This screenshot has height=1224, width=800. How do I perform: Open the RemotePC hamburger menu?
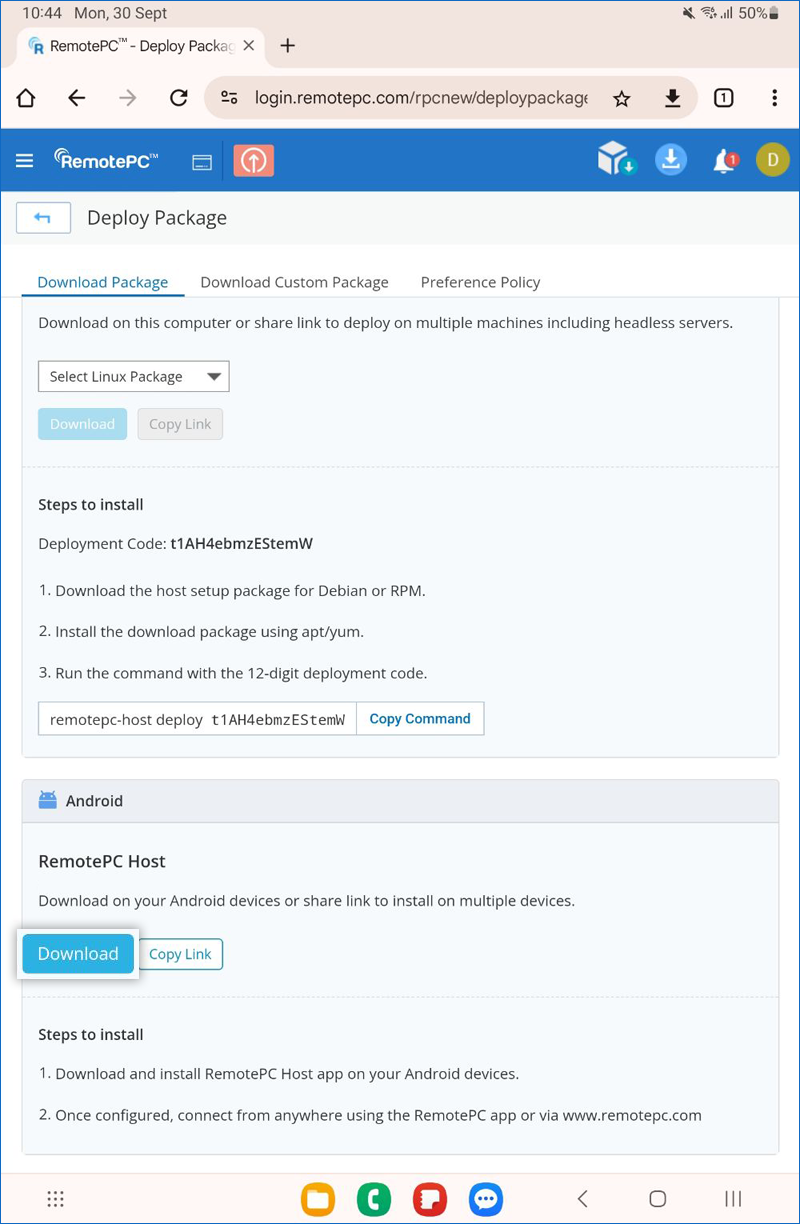25,161
